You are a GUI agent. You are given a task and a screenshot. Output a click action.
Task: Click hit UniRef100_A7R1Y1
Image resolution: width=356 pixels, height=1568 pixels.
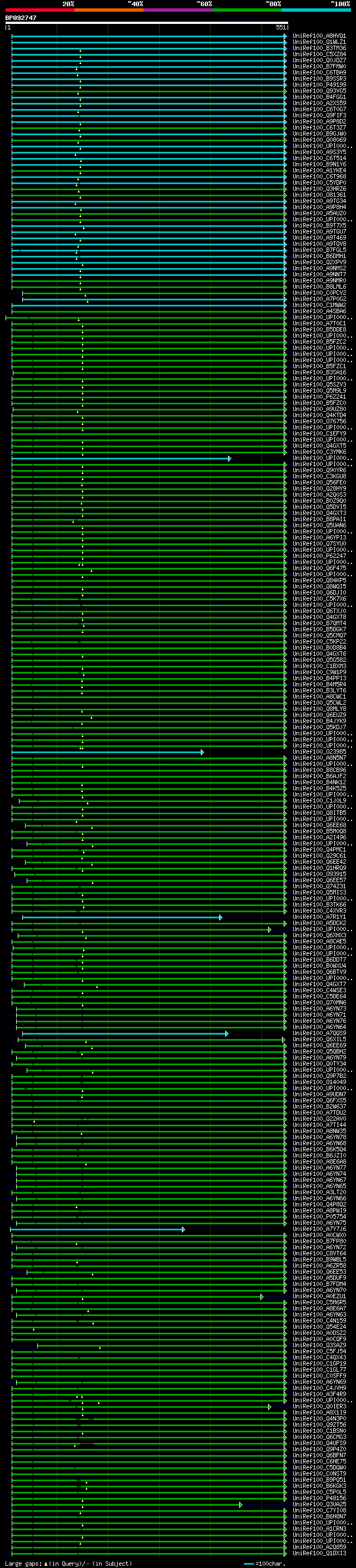[319, 917]
